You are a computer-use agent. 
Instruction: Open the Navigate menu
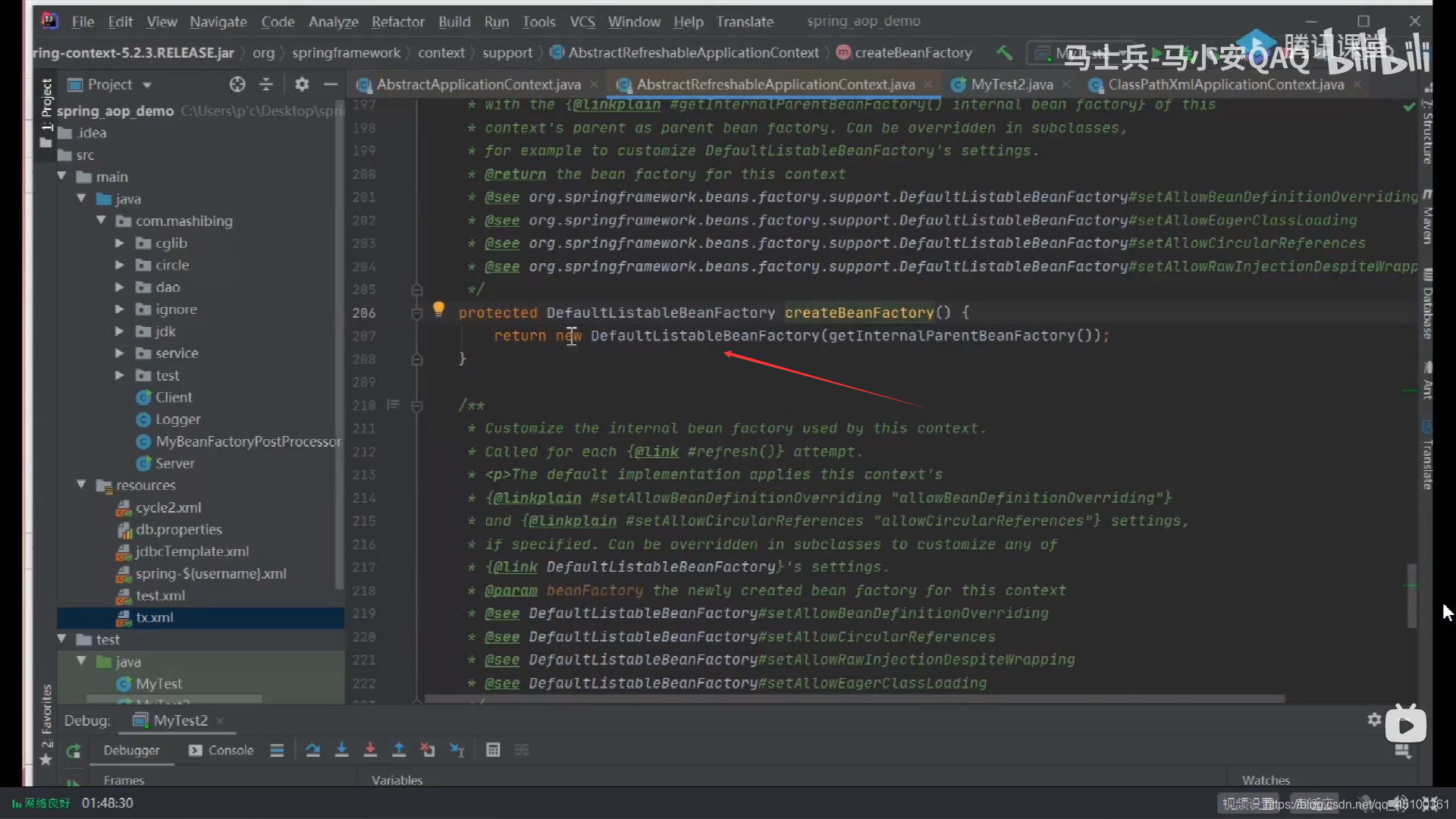click(x=218, y=22)
